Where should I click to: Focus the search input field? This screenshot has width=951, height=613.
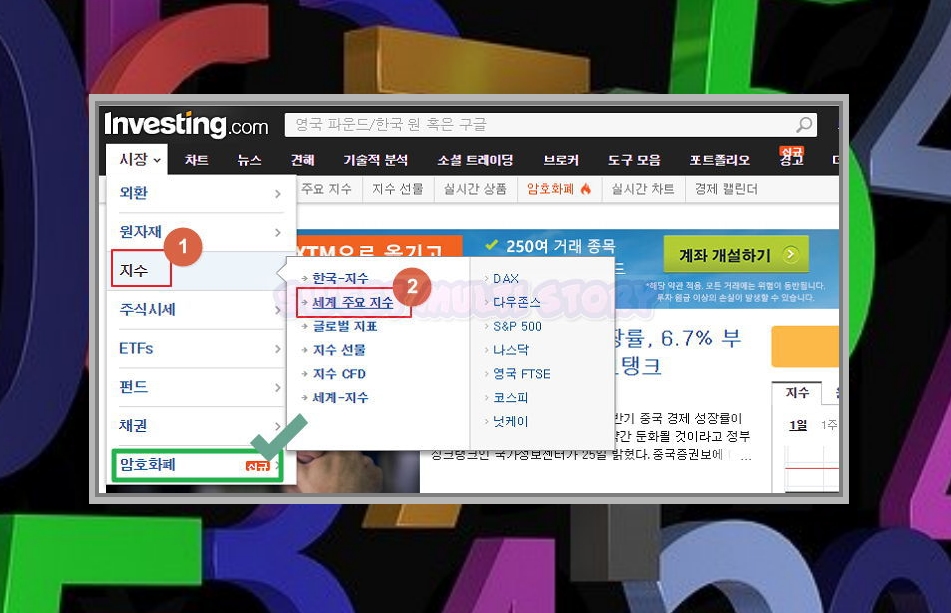[551, 125]
